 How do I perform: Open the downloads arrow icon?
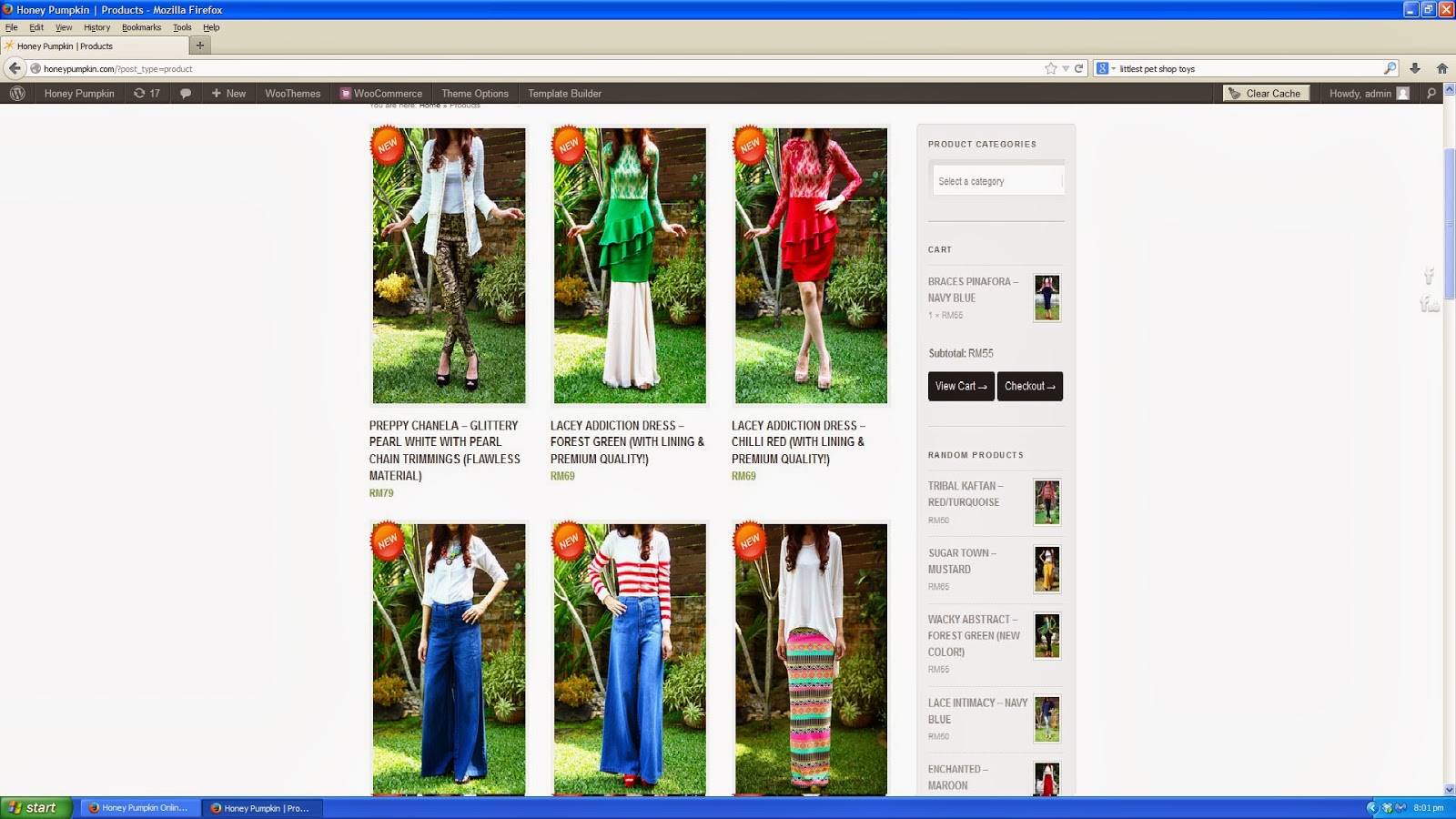[x=1415, y=68]
